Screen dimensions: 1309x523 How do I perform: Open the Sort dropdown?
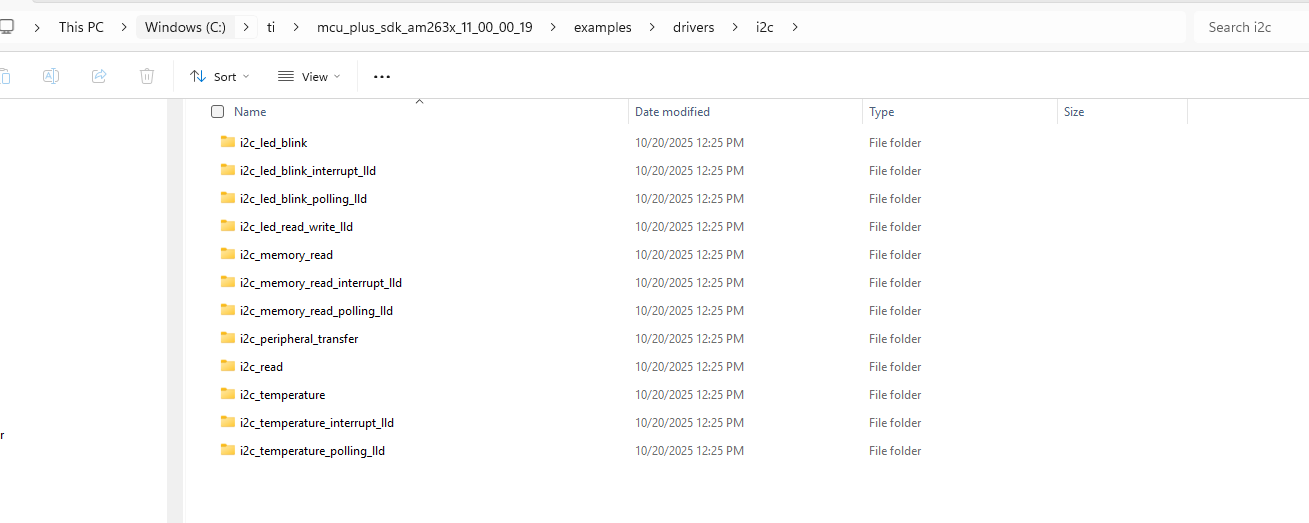pos(220,77)
